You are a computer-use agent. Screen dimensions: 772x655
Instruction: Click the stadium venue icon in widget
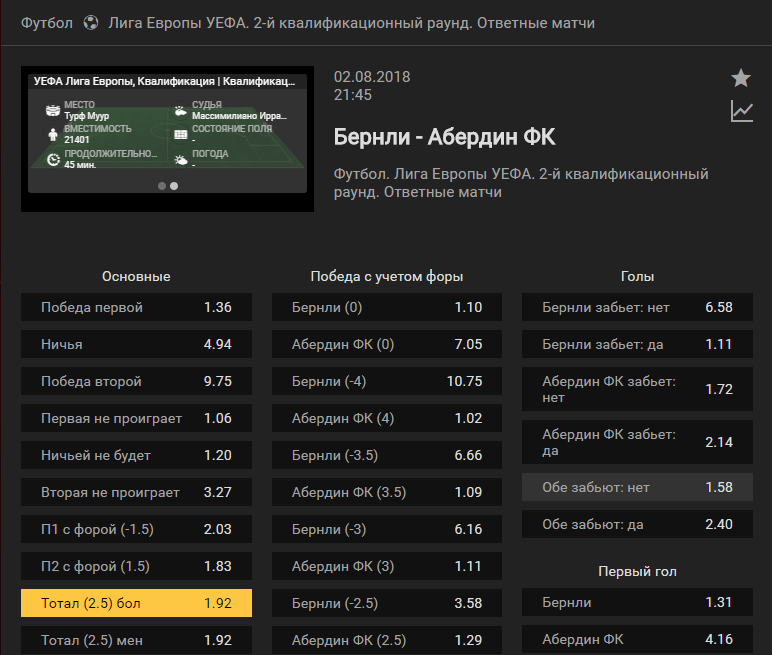[53, 110]
